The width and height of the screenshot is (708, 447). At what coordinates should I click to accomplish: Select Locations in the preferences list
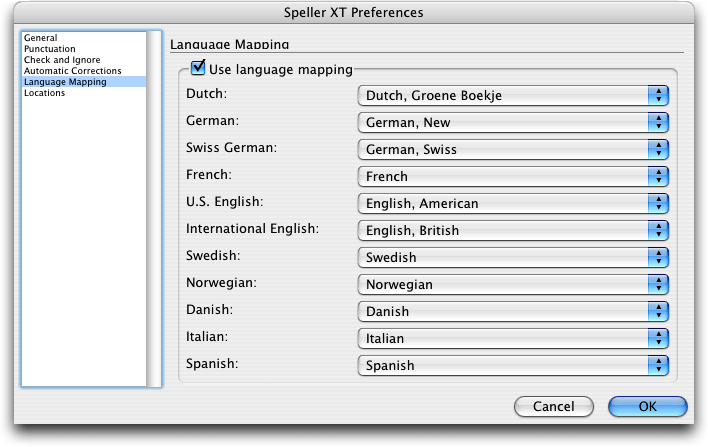click(x=84, y=93)
